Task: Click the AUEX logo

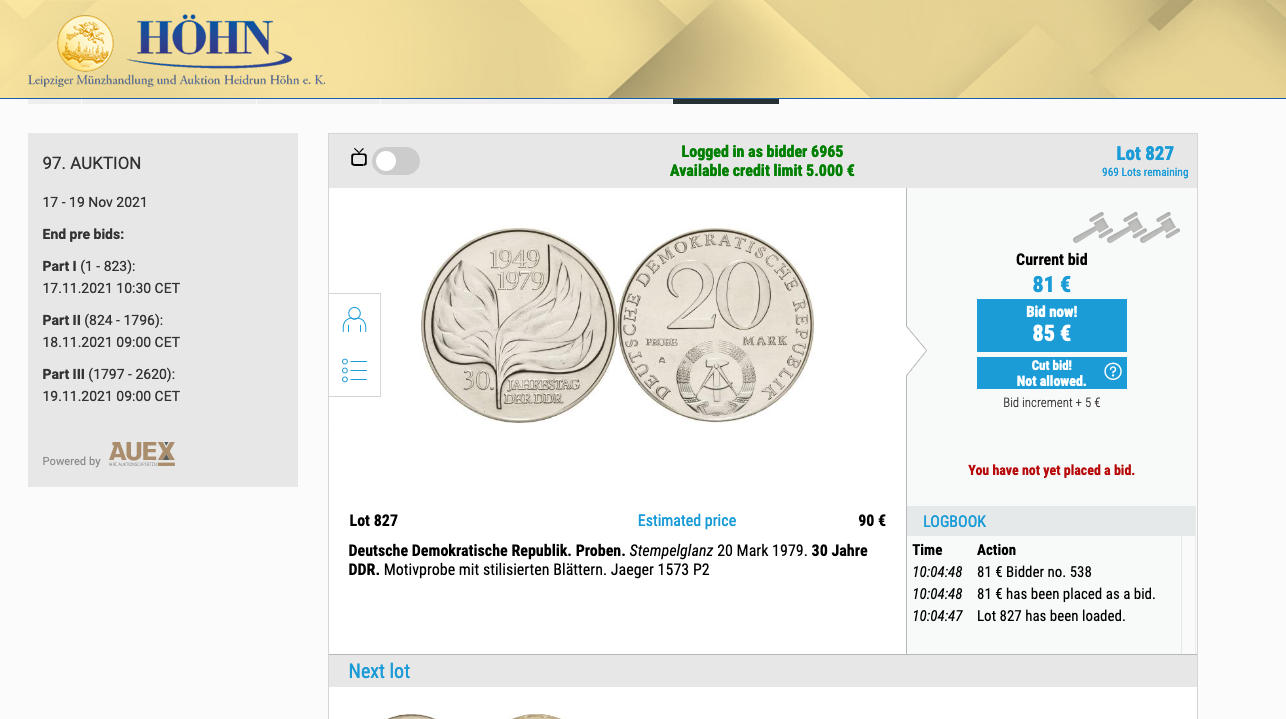Action: coord(142,454)
